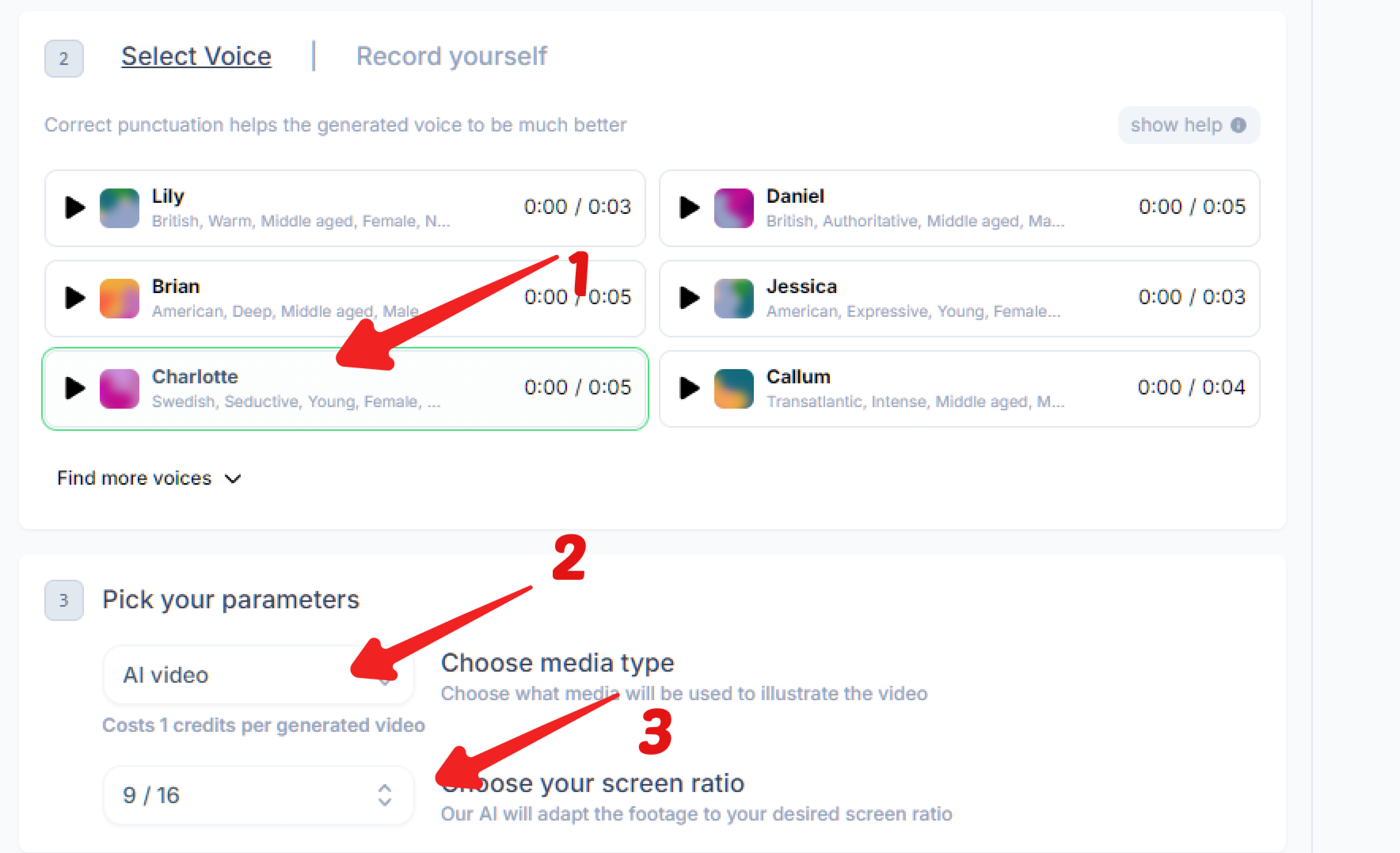This screenshot has height=853, width=1400.
Task: Switch to the Select Voice tab
Action: pos(196,56)
